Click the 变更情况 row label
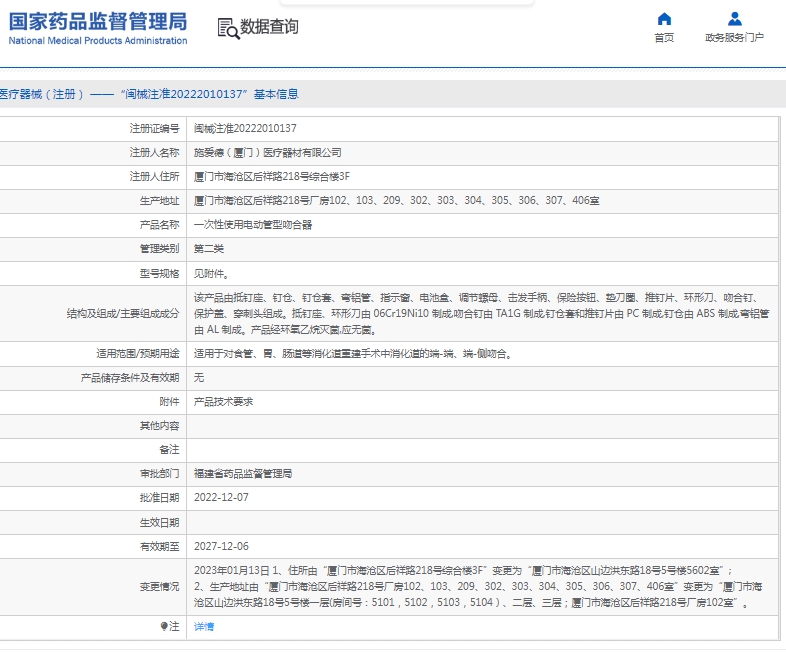Viewport: 786px width, 652px height. 159,586
